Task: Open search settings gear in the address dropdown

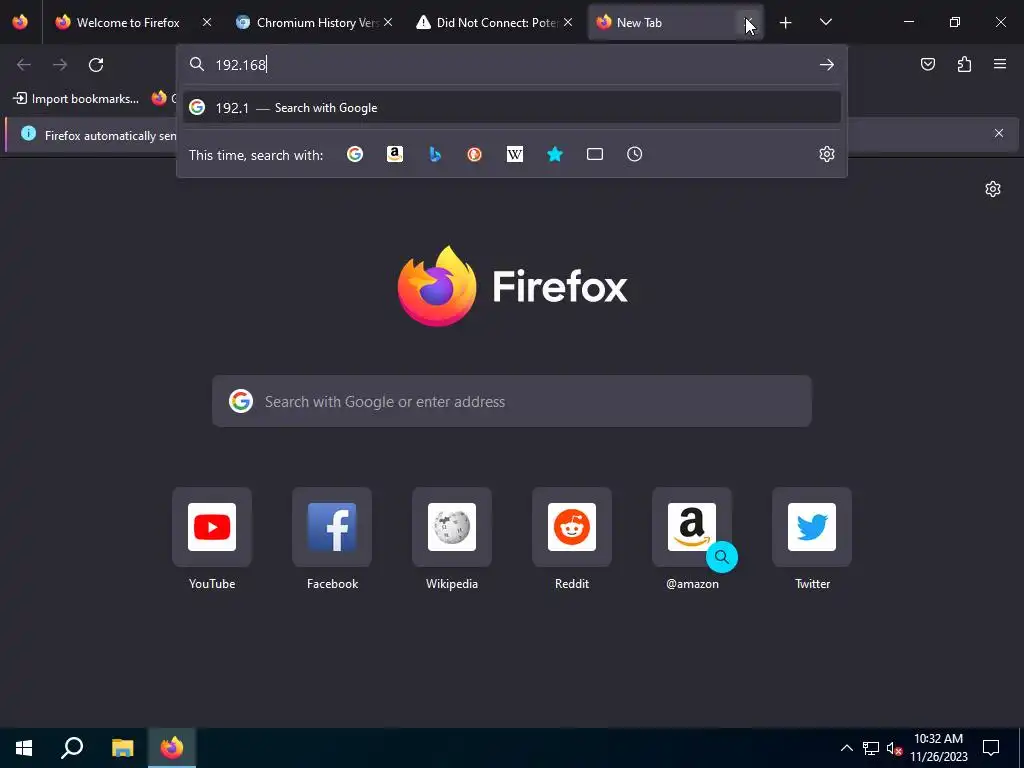Action: pos(827,154)
